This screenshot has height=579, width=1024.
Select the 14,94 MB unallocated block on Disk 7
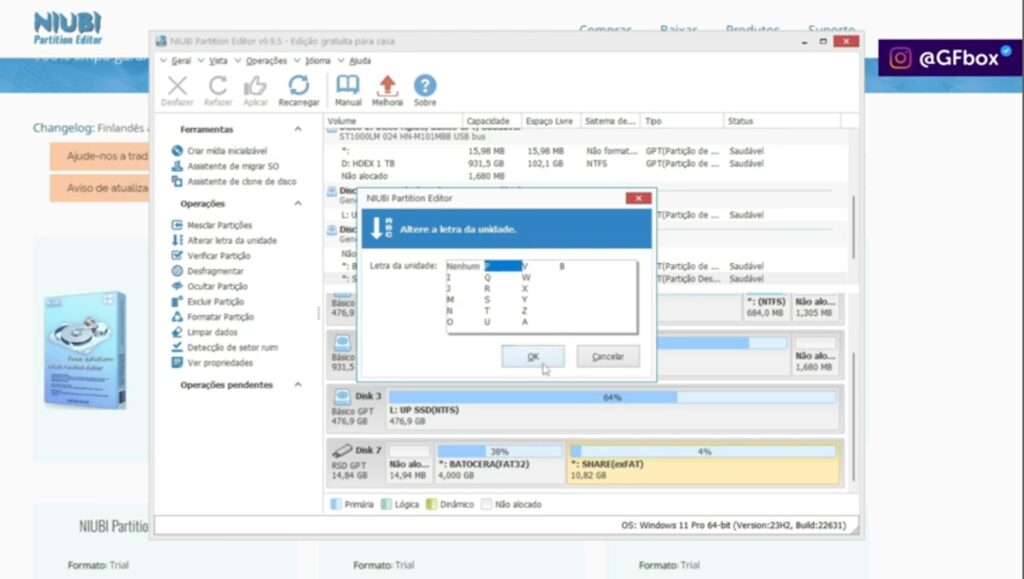click(409, 463)
